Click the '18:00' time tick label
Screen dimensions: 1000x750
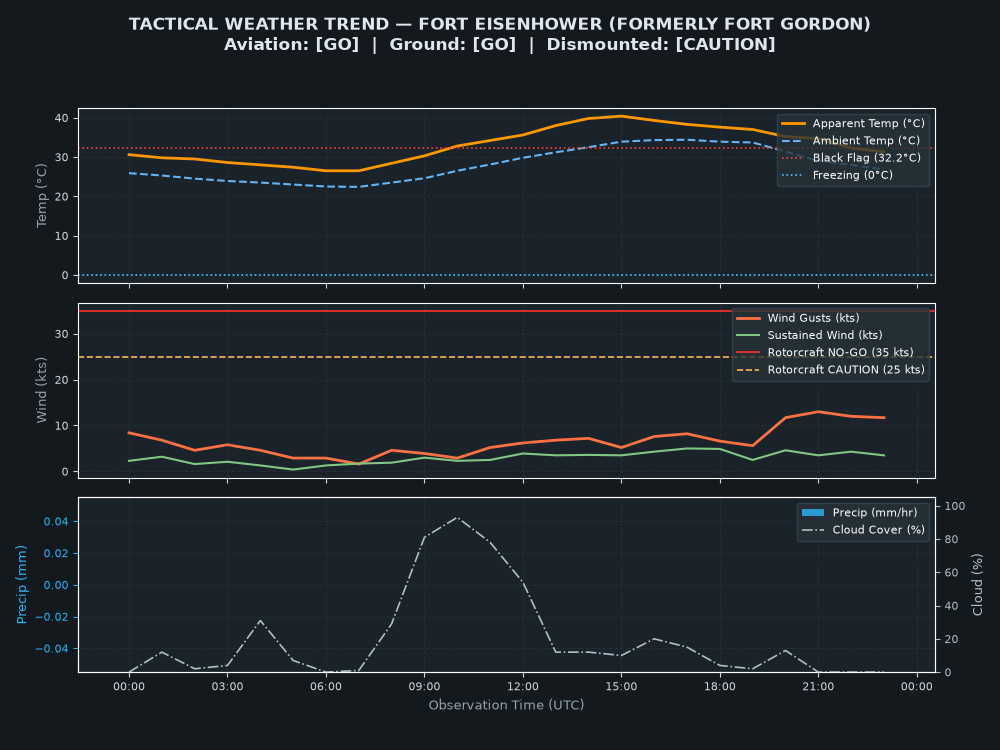720,686
